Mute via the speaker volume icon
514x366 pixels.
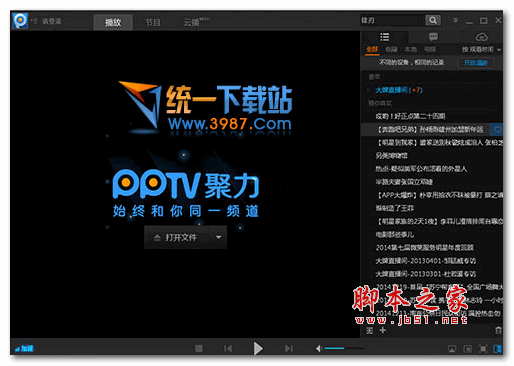[319, 349]
